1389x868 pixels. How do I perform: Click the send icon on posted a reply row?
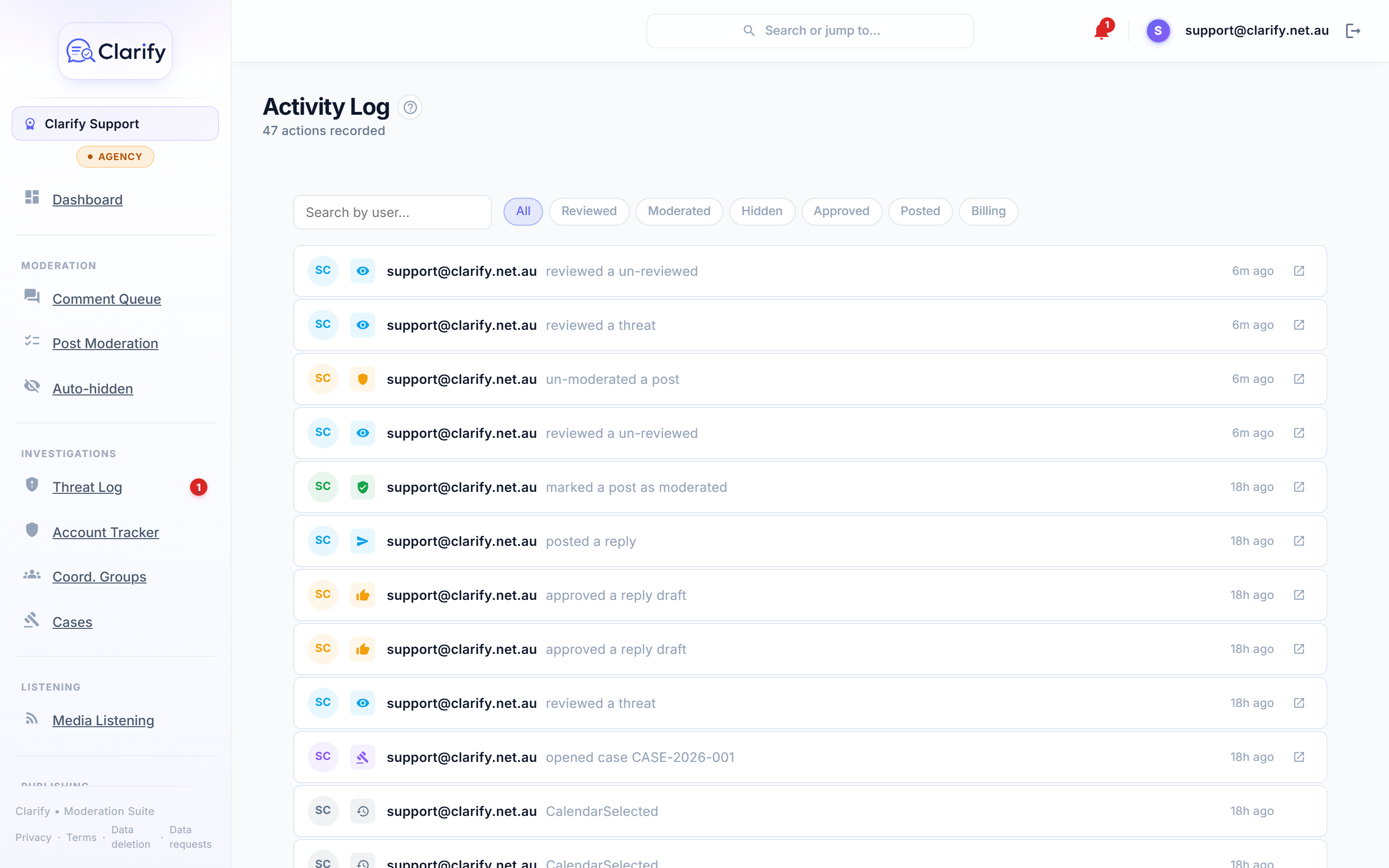point(363,541)
